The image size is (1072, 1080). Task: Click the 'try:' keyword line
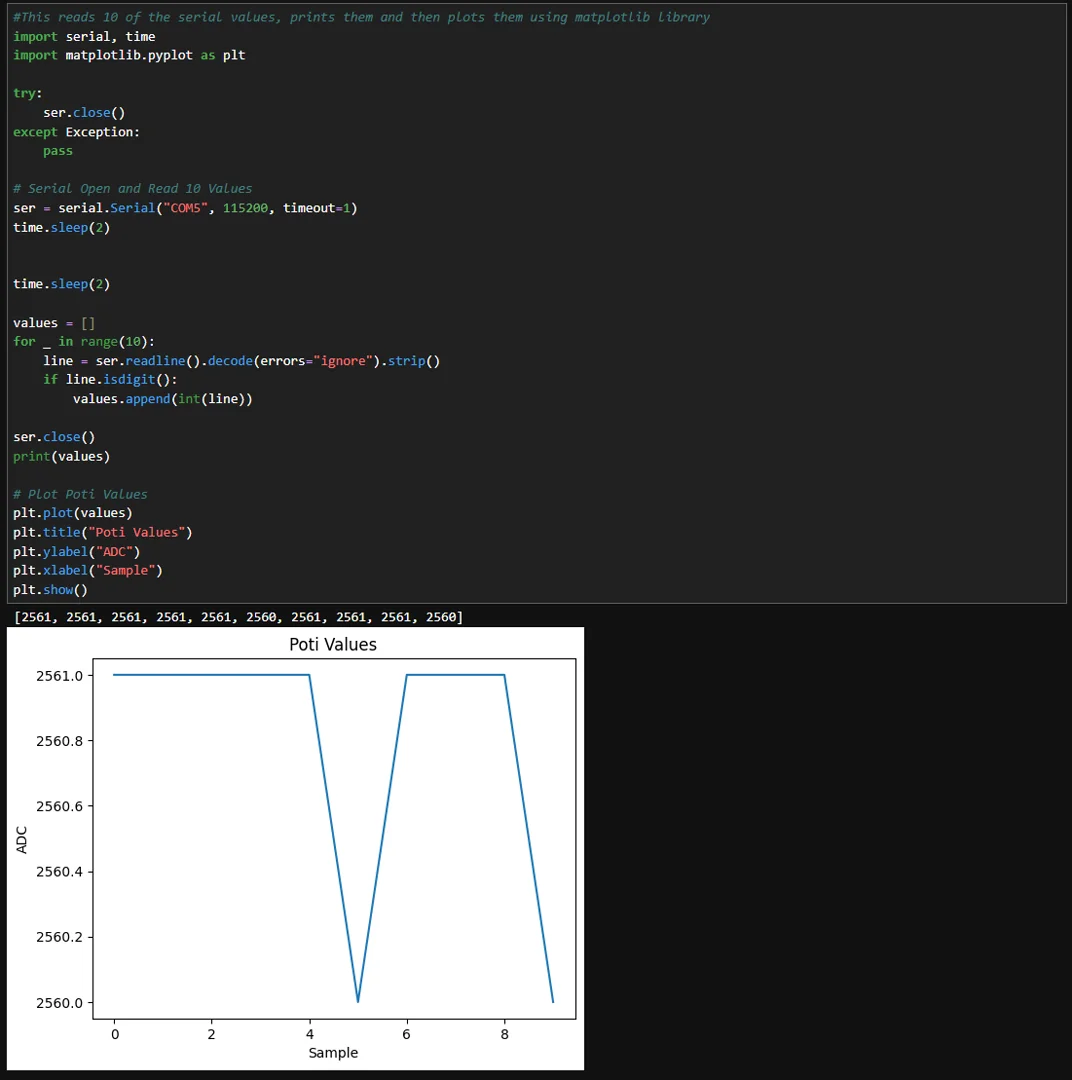(28, 93)
